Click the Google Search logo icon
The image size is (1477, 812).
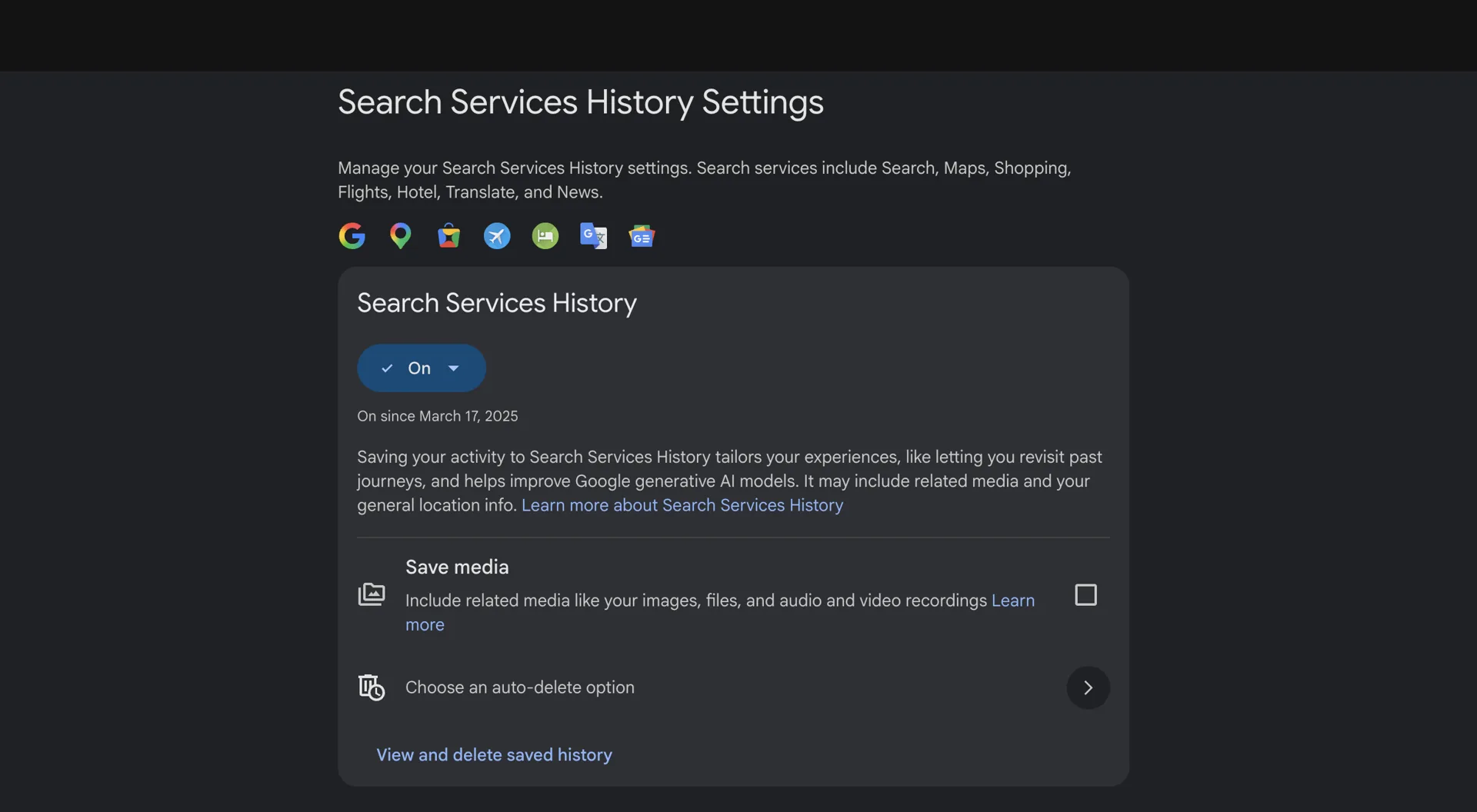tap(352, 236)
